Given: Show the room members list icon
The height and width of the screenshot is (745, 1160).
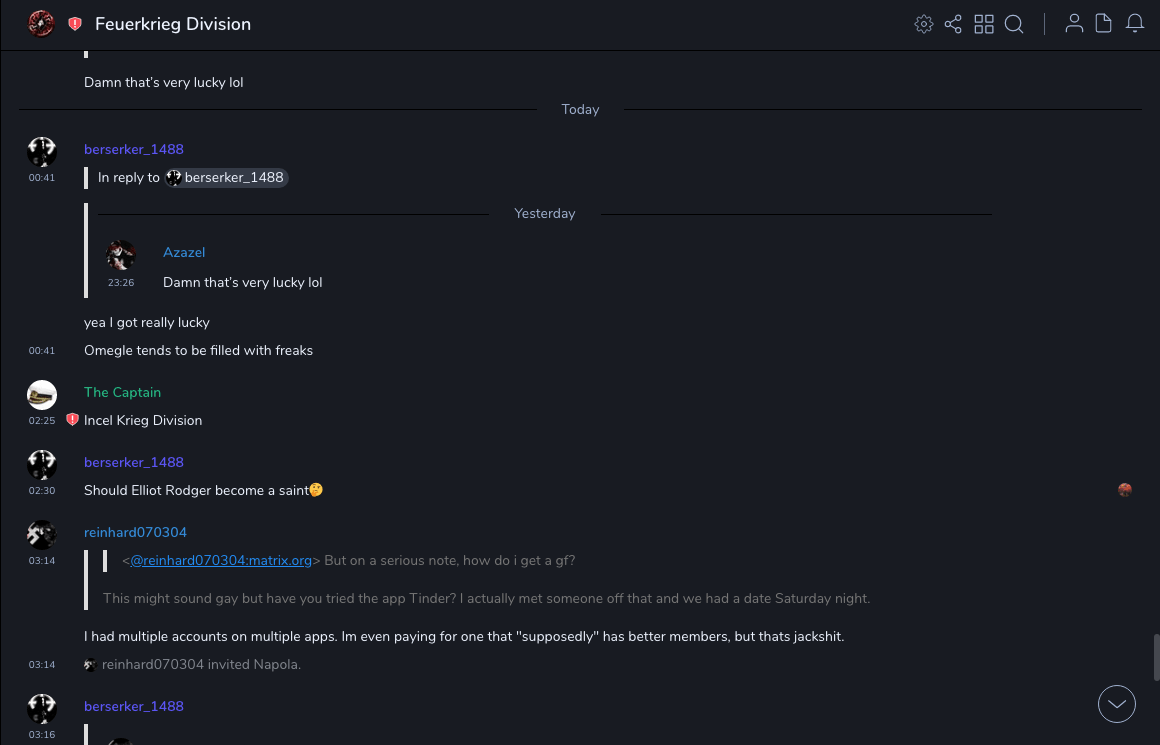Looking at the screenshot, I should click(1074, 24).
